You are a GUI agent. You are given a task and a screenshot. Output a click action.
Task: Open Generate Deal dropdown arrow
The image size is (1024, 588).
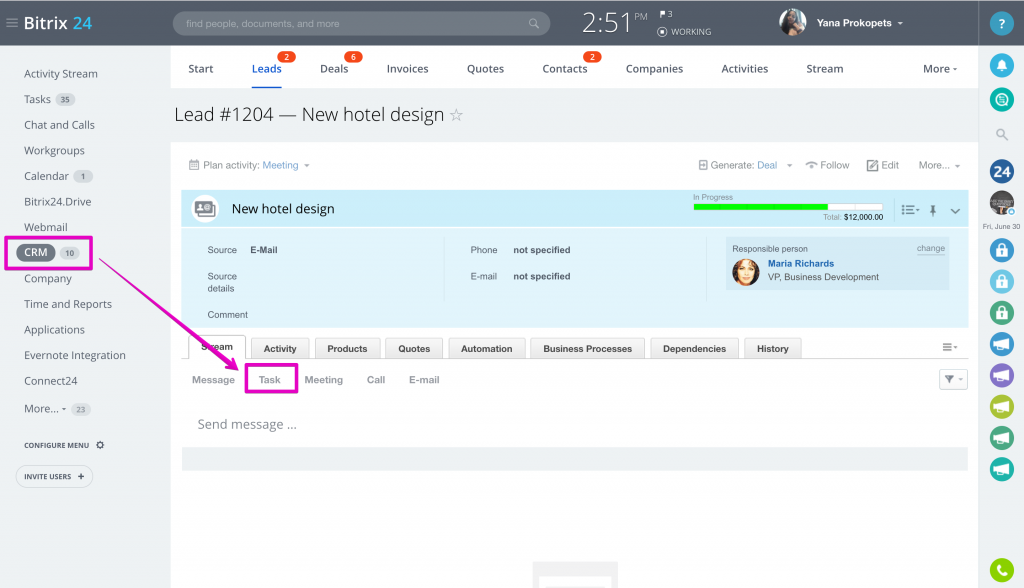(789, 165)
